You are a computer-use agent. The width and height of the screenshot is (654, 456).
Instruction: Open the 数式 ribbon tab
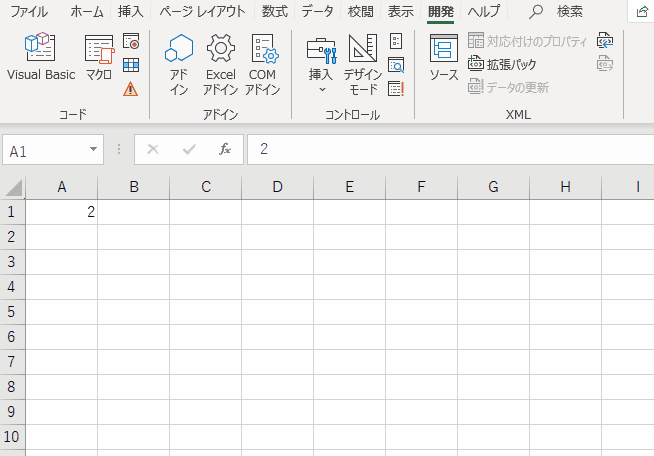pos(274,11)
